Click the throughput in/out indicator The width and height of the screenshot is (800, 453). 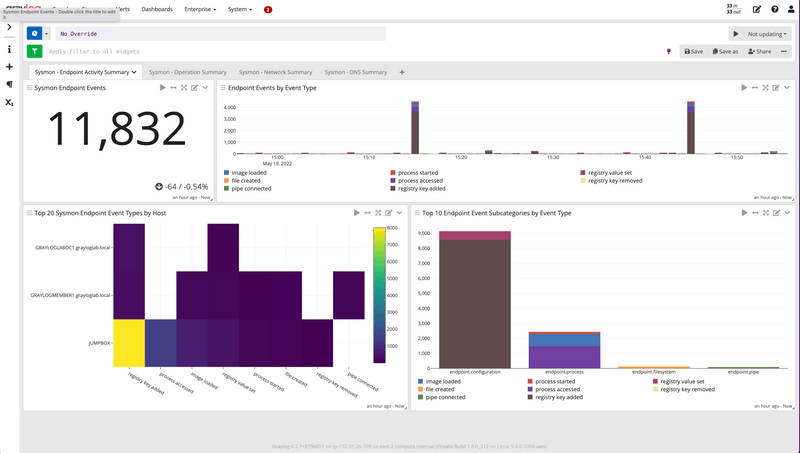point(733,9)
